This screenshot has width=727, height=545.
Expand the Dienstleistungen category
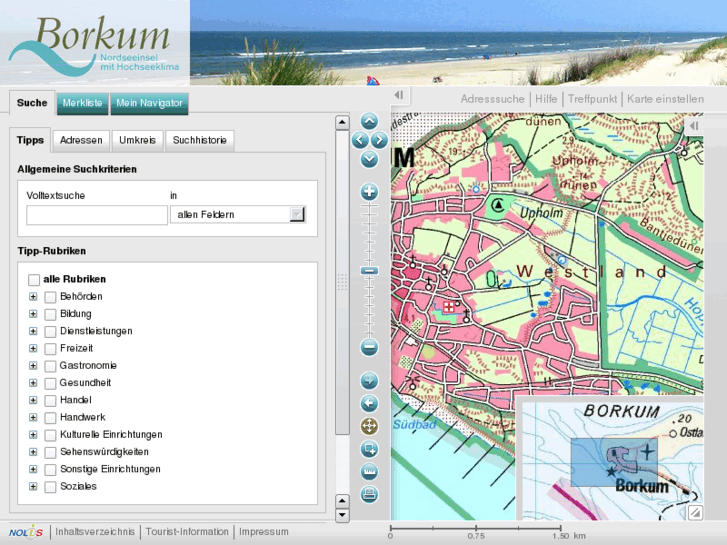(33, 331)
